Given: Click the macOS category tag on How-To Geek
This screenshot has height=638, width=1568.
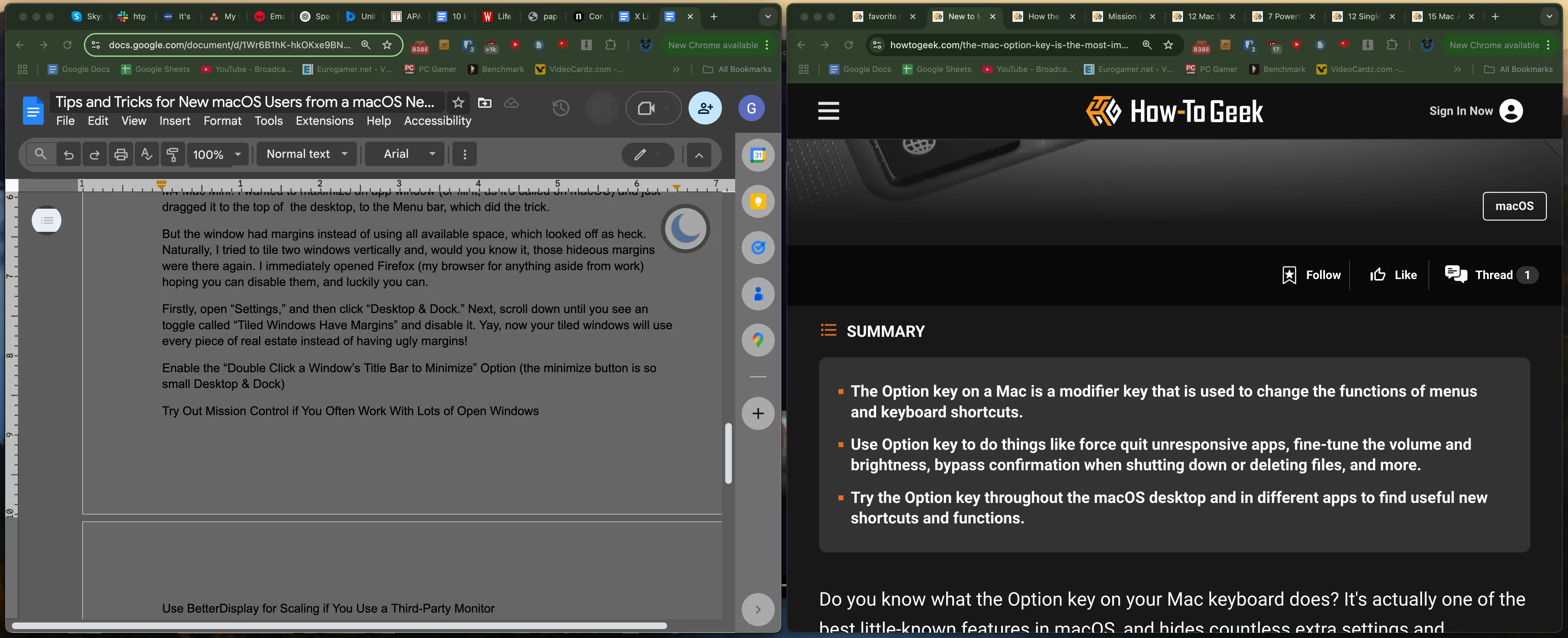Looking at the screenshot, I should click(x=1514, y=206).
